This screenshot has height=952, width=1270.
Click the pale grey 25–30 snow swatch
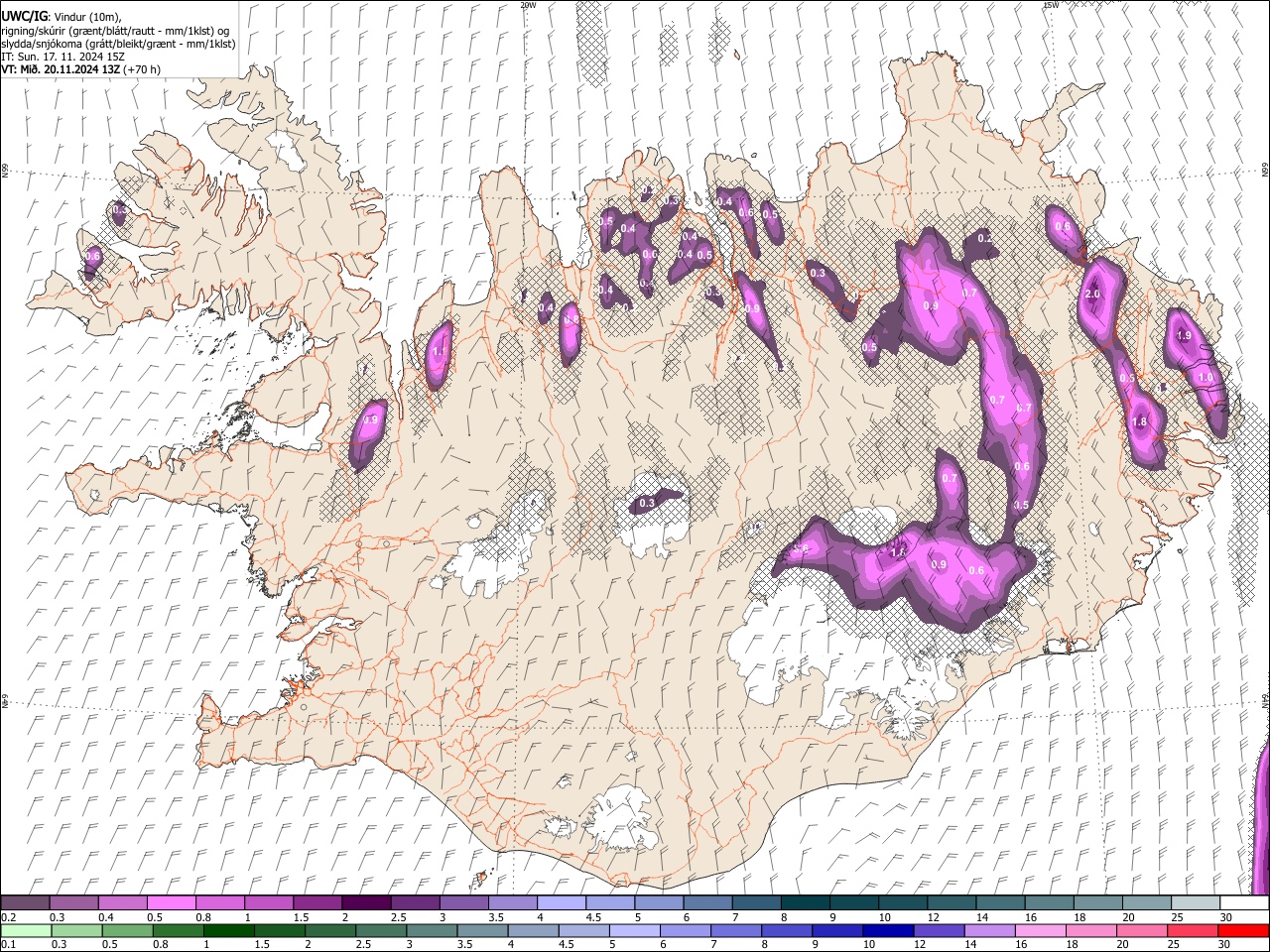click(1195, 902)
